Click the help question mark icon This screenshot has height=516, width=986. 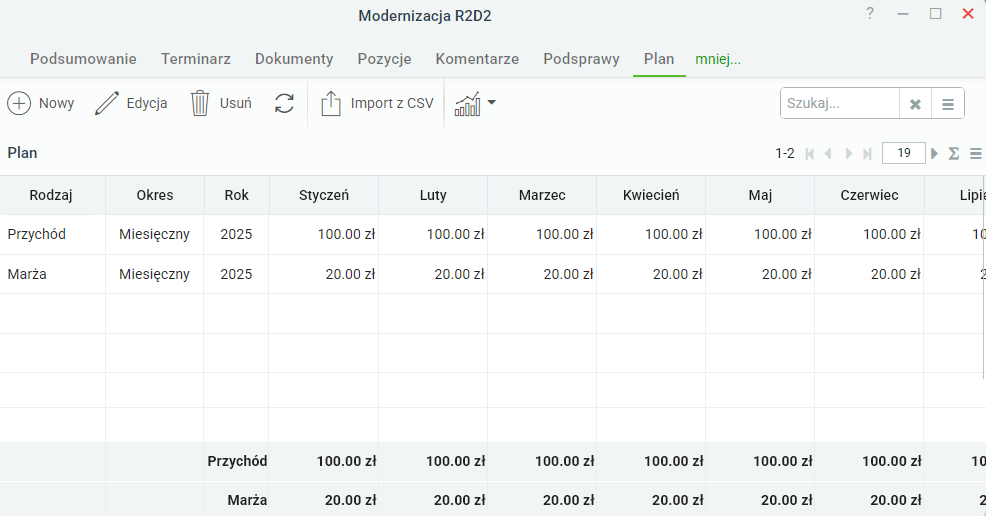870,13
